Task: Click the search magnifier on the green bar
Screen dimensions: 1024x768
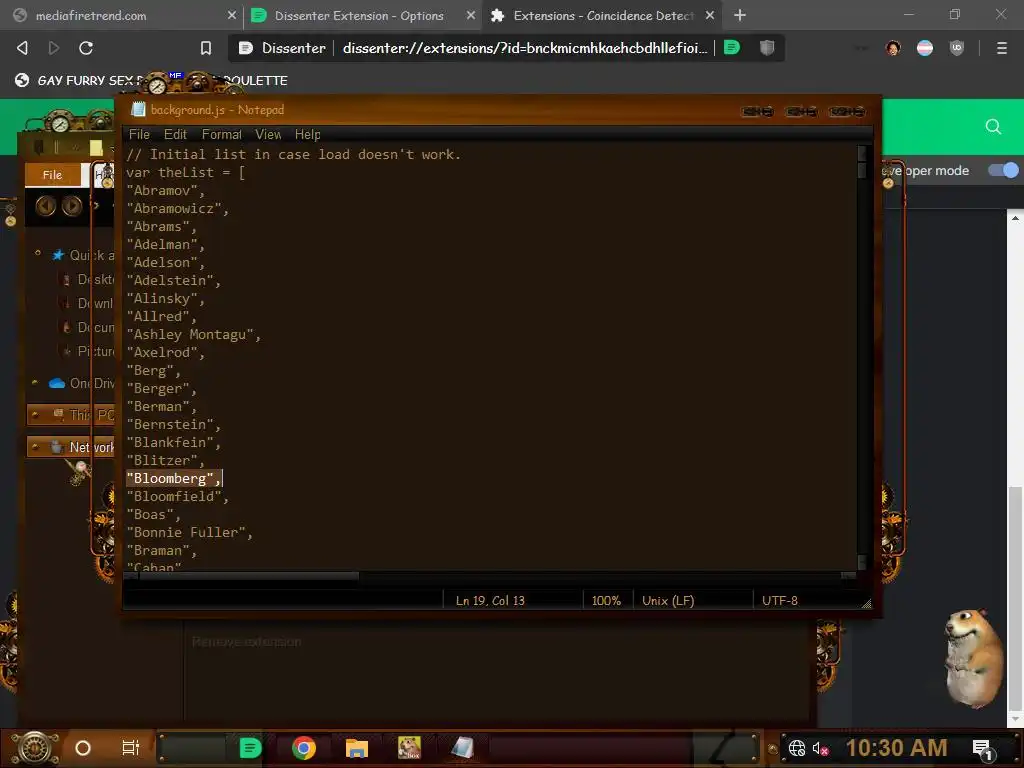Action: pos(993,127)
